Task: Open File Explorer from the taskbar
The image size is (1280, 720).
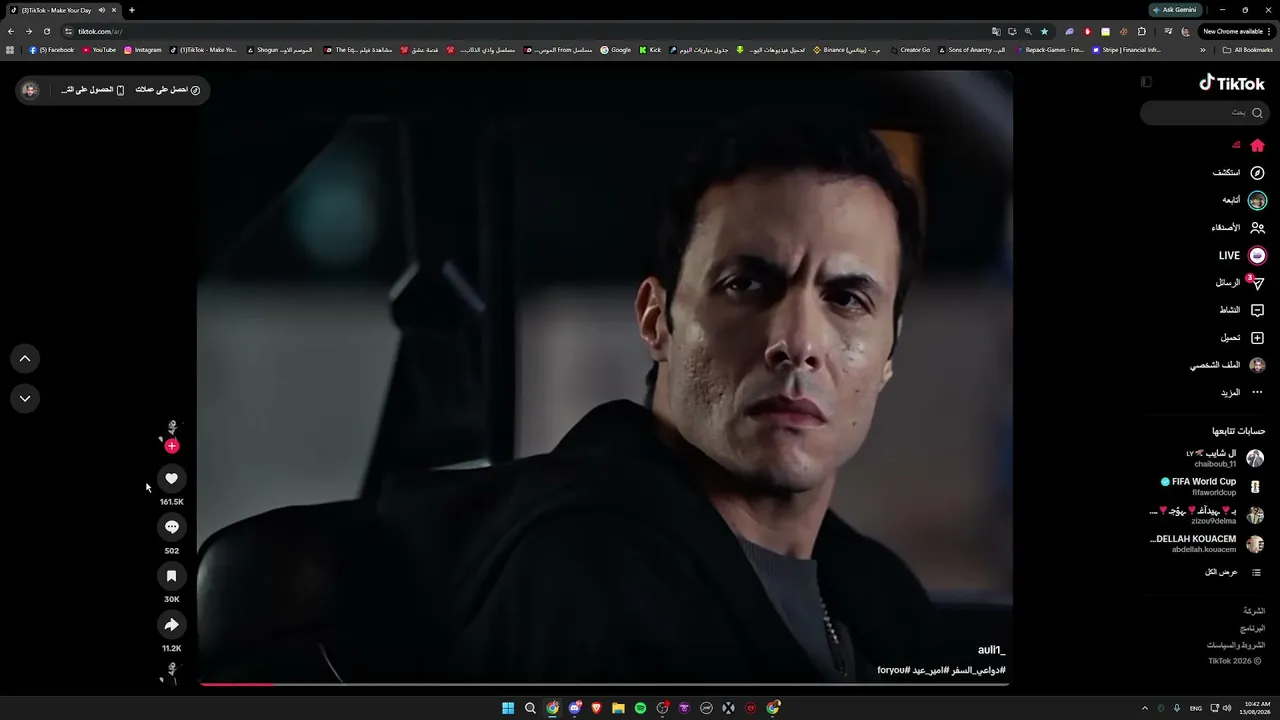Action: coord(618,708)
